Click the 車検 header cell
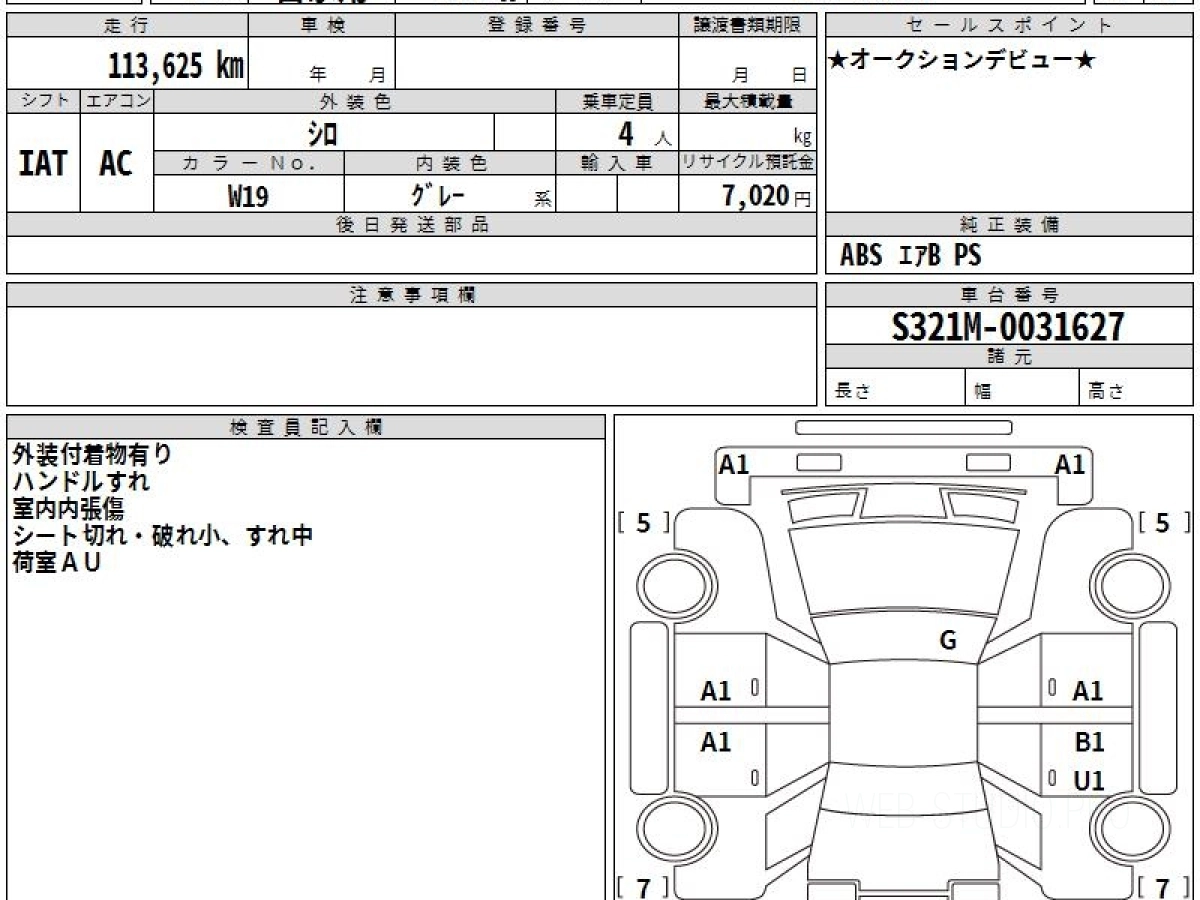Screen dimensions: 1200x900 pyautogui.click(x=322, y=26)
